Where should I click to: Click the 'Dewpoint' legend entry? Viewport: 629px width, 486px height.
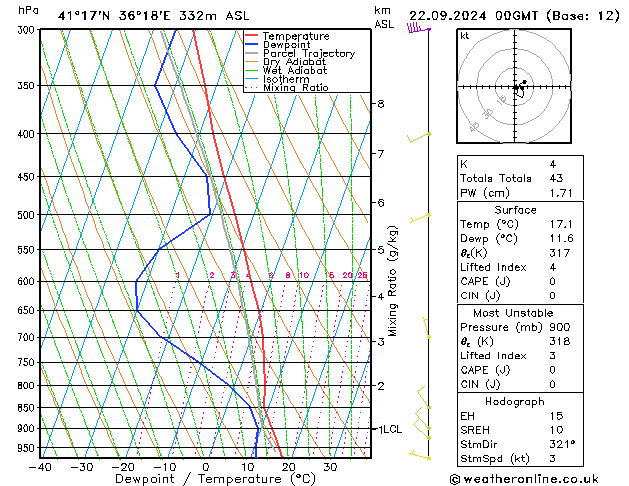click(286, 45)
